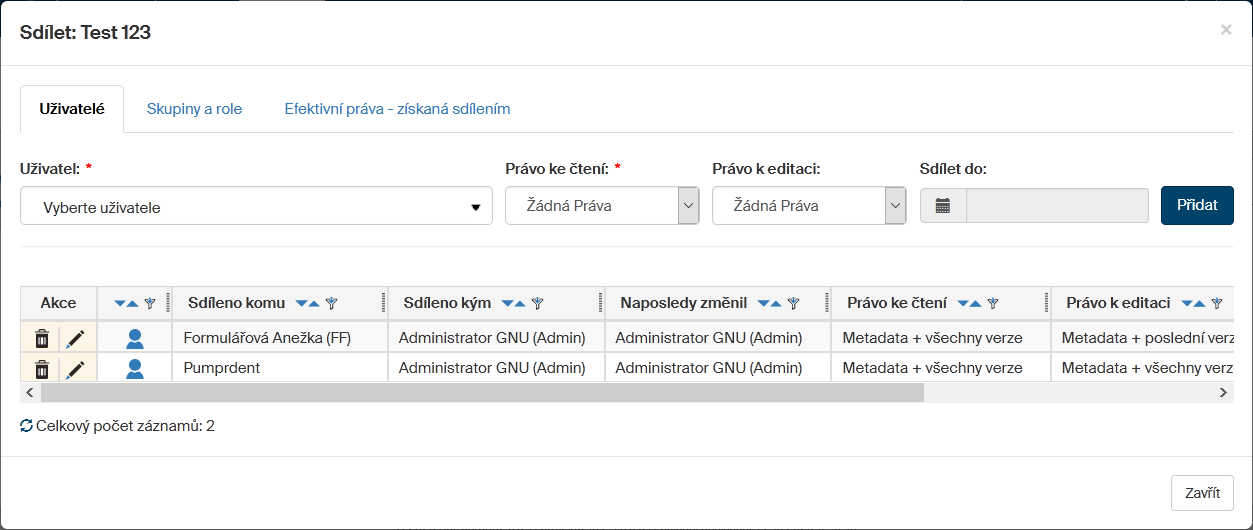
Task: Sort the Právo ke čtení column
Action: 969,304
